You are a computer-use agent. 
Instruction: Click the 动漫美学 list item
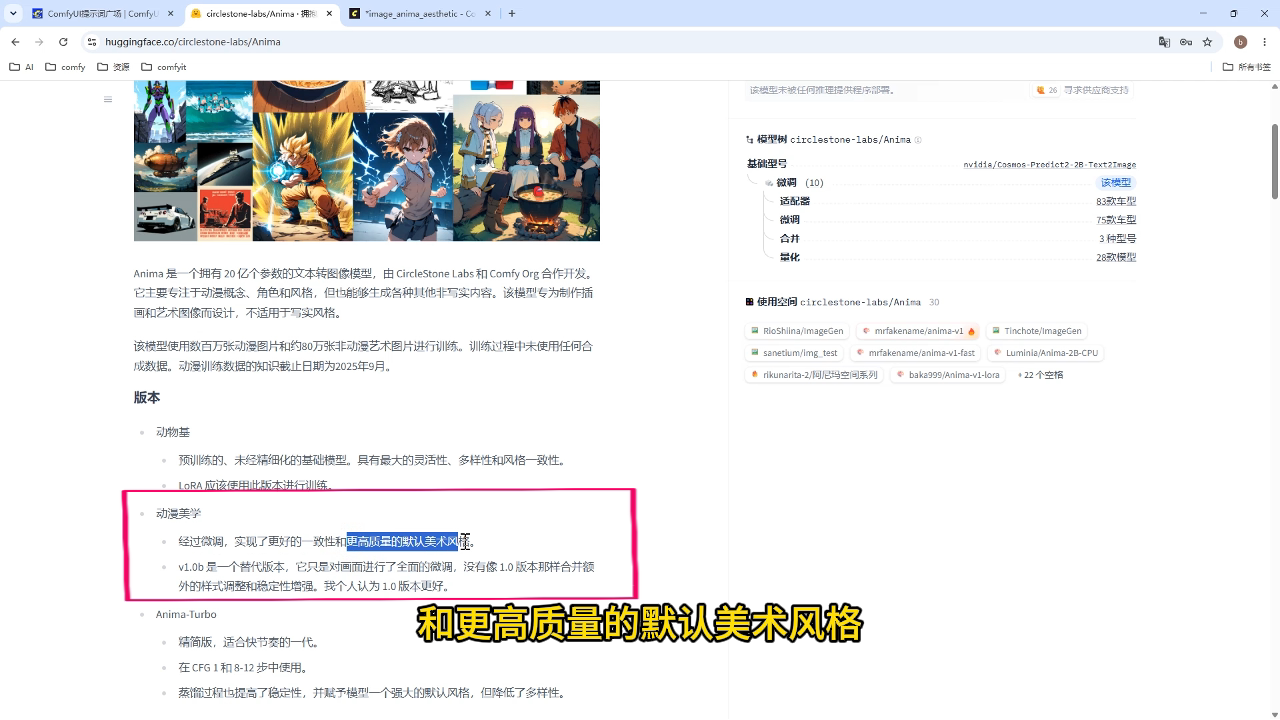(x=178, y=513)
